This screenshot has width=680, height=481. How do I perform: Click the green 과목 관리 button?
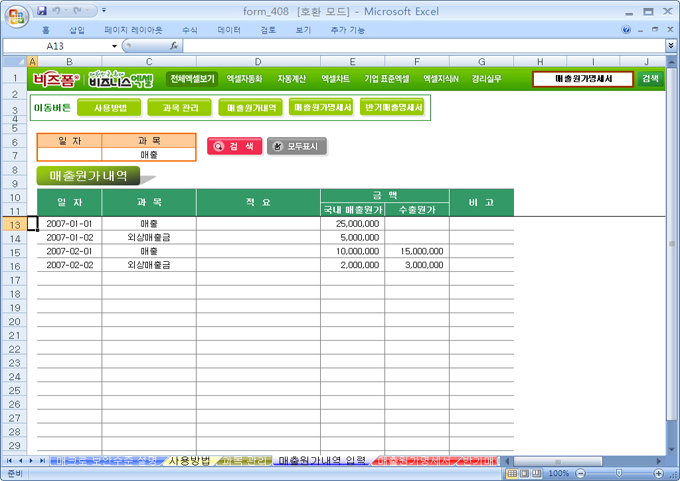[178, 107]
